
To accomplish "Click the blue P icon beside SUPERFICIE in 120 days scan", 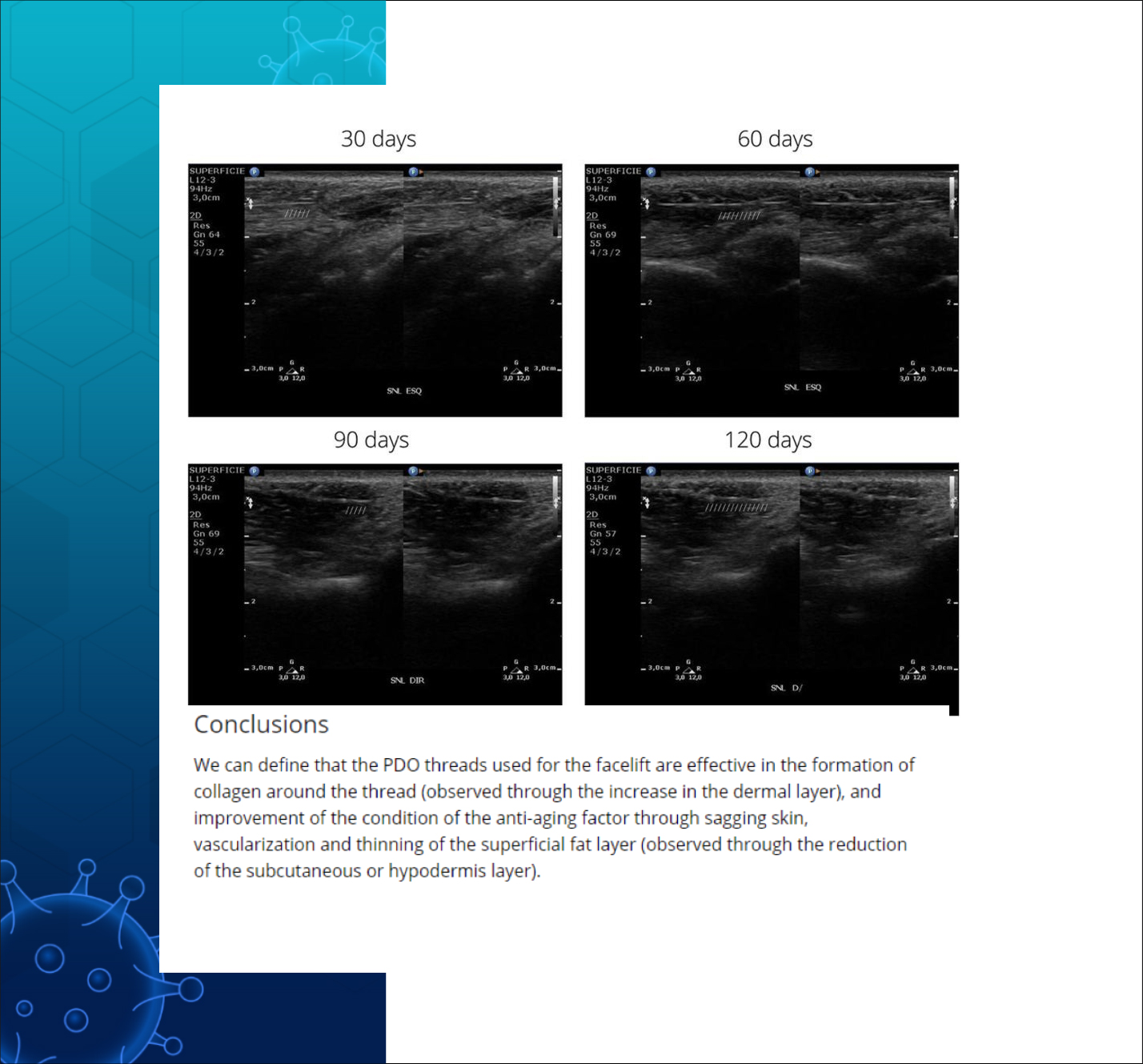I will [651, 471].
